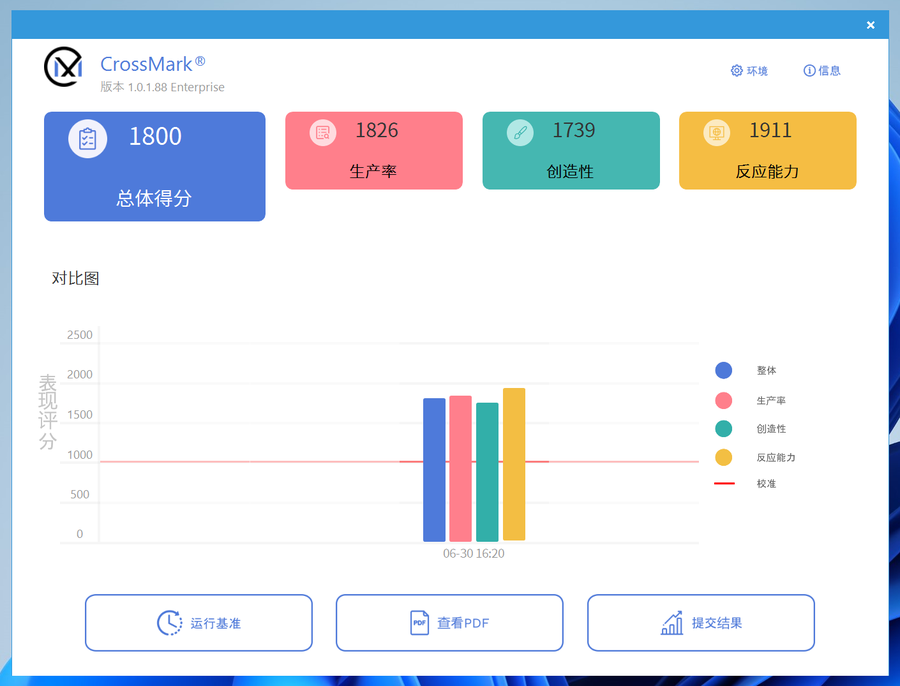Click the 校准 legend label
Screen dimensions: 900x686
click(x=766, y=483)
